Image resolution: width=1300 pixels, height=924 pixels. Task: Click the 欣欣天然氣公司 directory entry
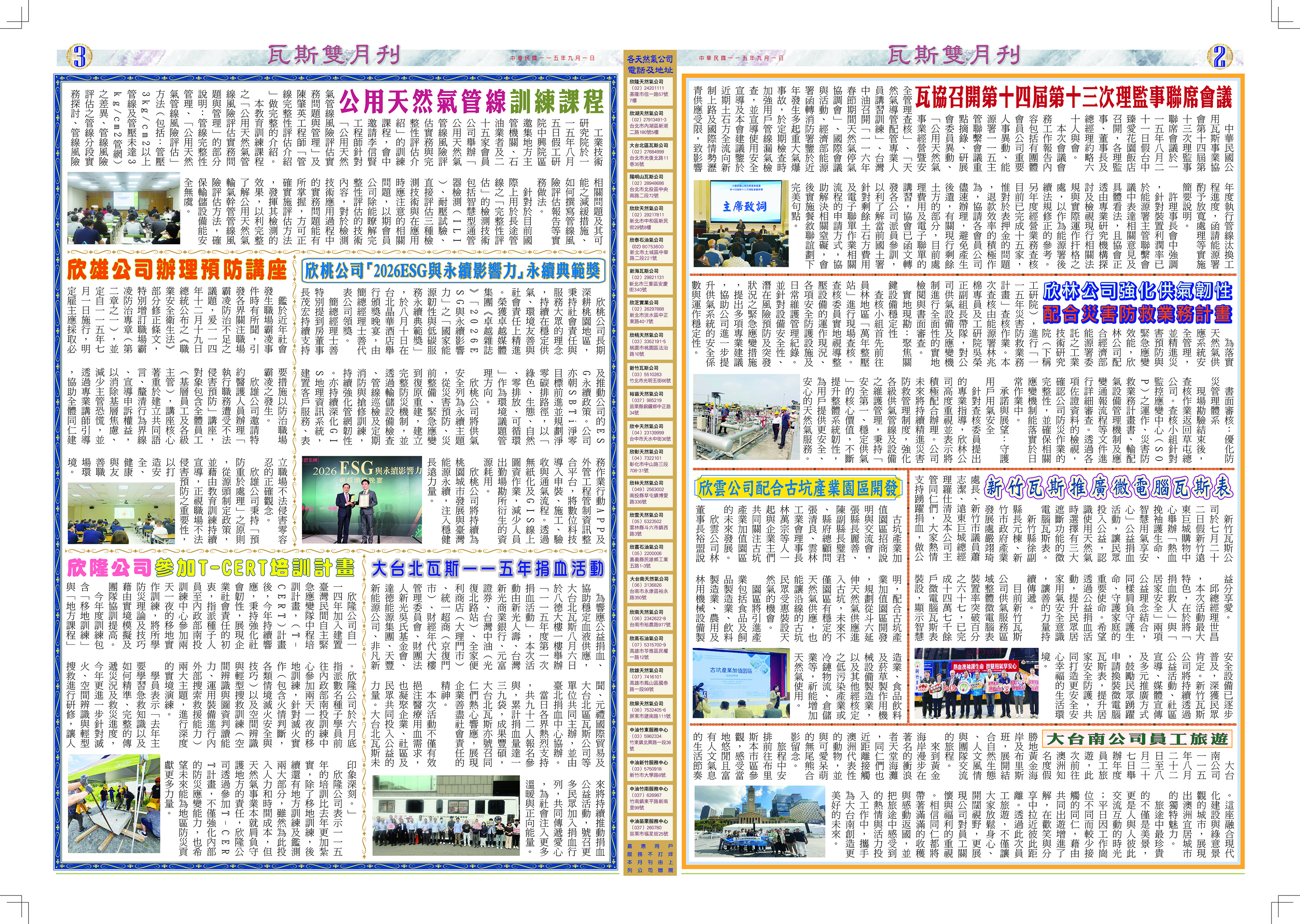coord(650,218)
